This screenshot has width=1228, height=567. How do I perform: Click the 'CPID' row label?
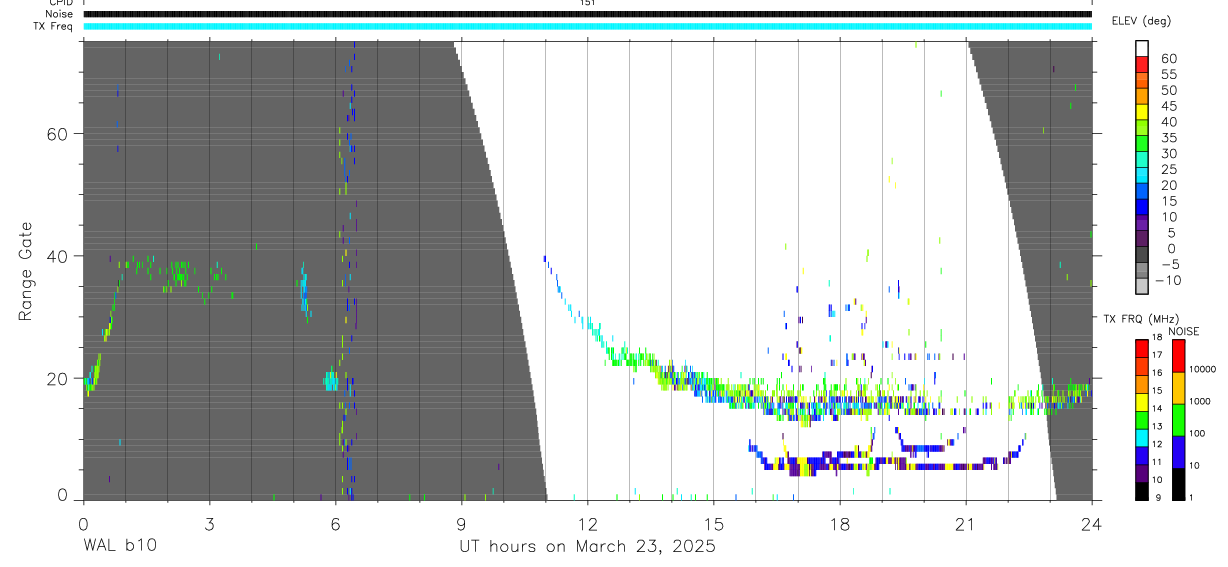(60, 3)
